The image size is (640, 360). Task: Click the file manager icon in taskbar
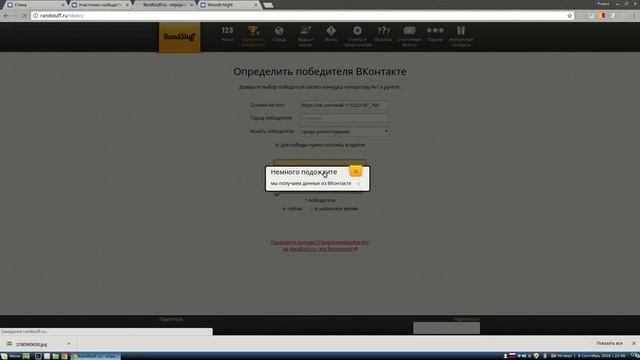click(x=56, y=356)
